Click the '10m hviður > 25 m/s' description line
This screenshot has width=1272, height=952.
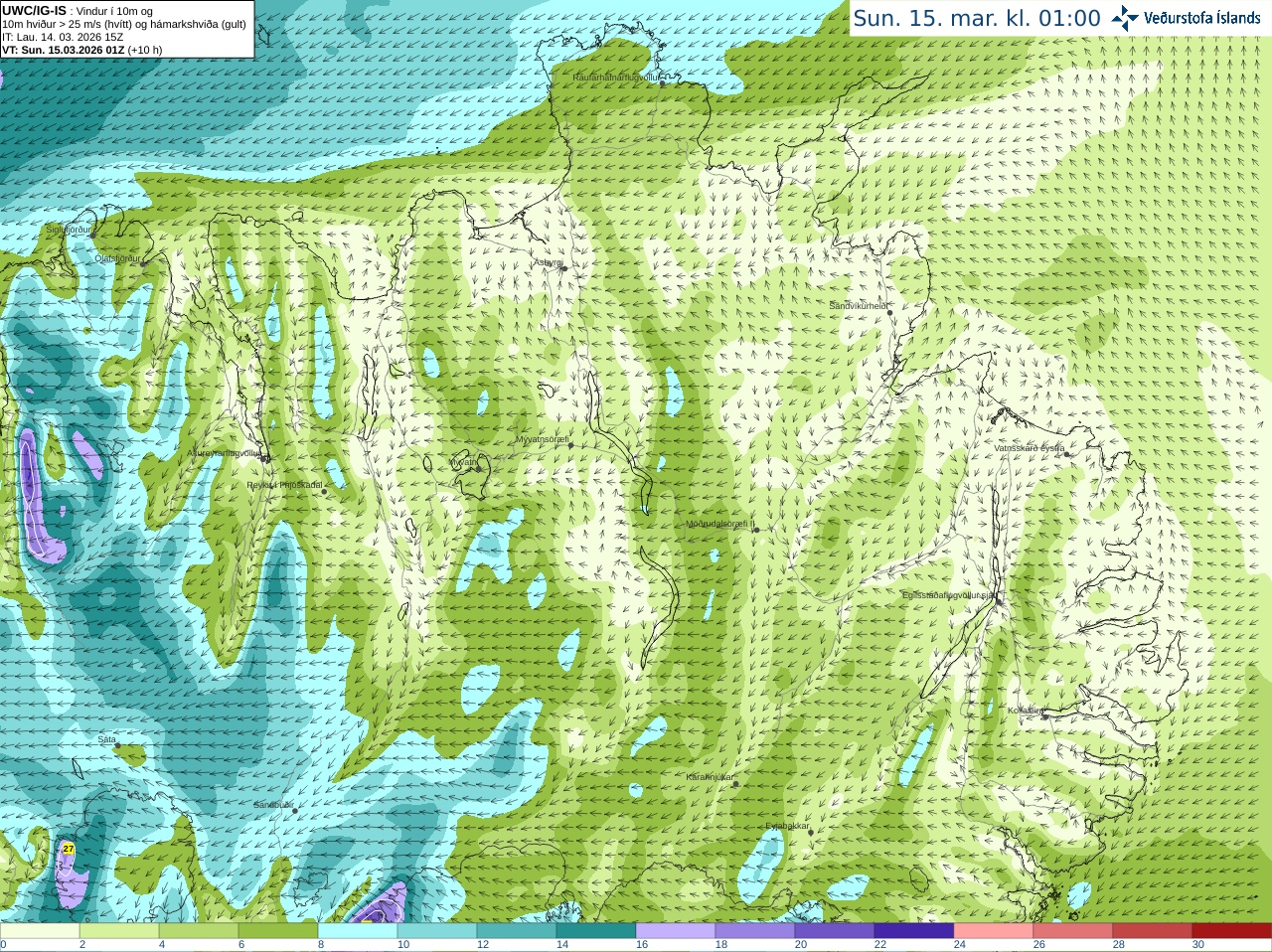coord(124,24)
